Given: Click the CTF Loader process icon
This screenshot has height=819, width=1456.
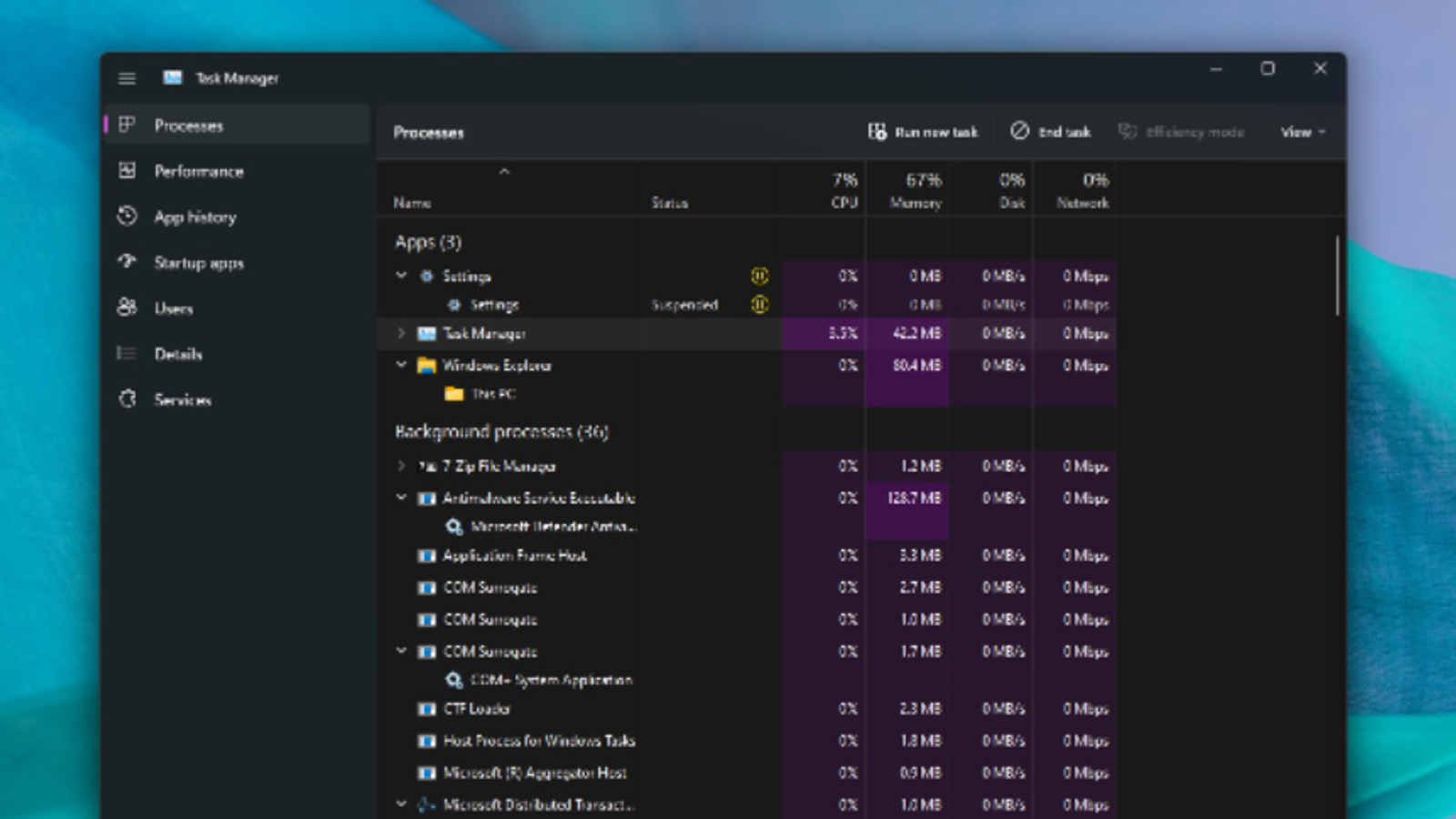Looking at the screenshot, I should (x=426, y=708).
